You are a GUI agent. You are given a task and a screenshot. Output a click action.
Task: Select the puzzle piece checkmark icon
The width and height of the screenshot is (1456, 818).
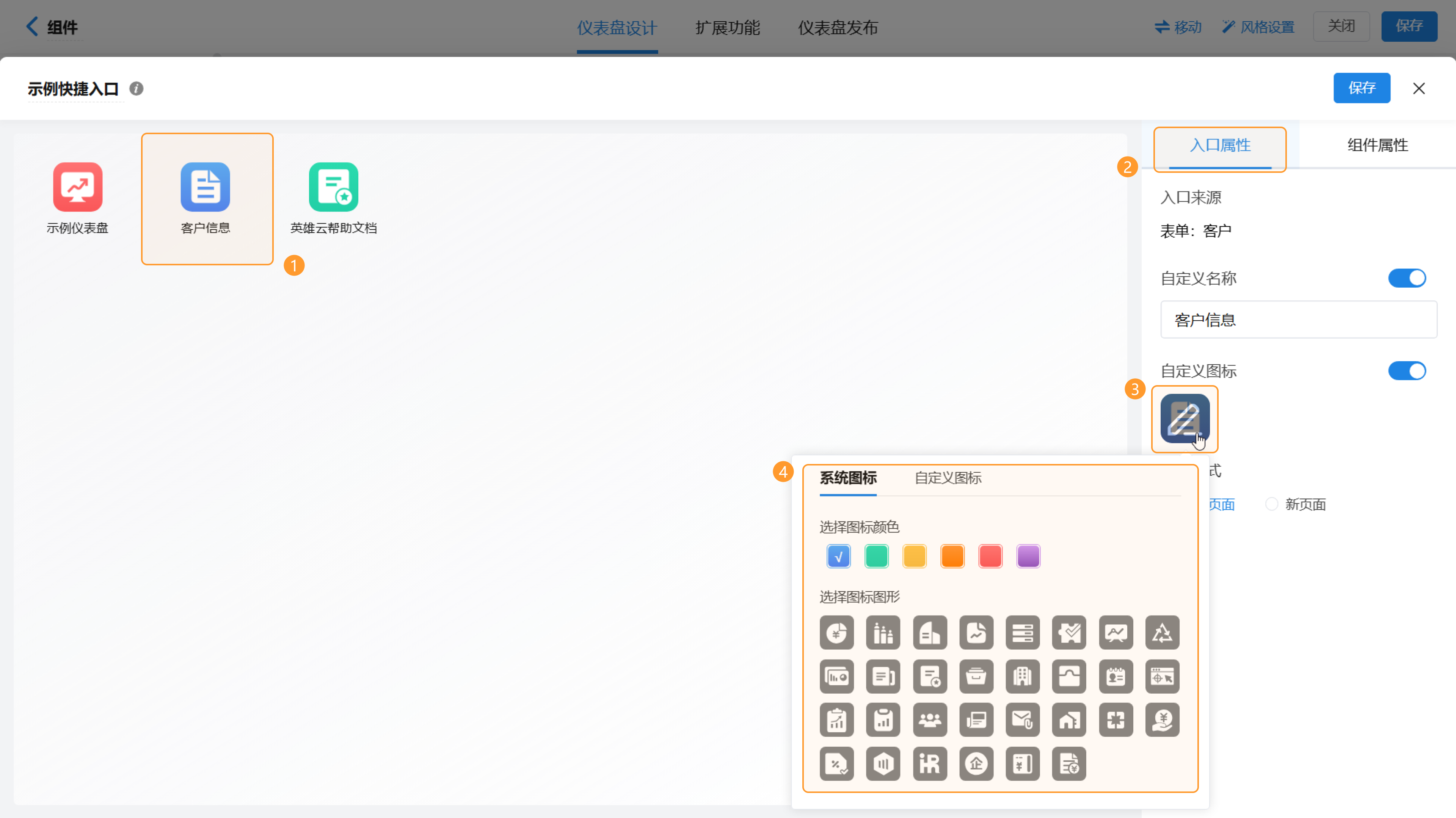click(1069, 633)
